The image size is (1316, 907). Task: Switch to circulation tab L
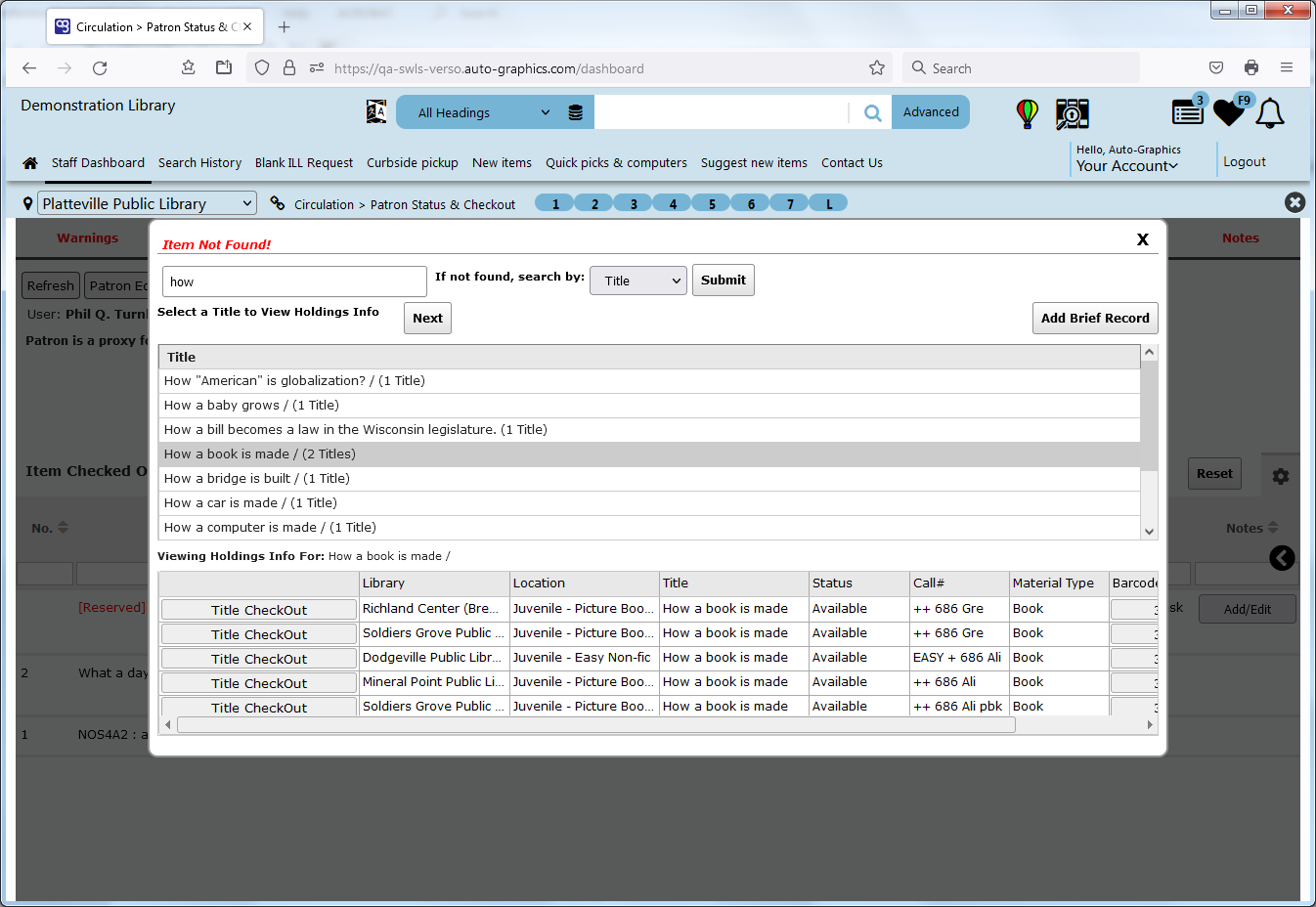pyautogui.click(x=829, y=203)
